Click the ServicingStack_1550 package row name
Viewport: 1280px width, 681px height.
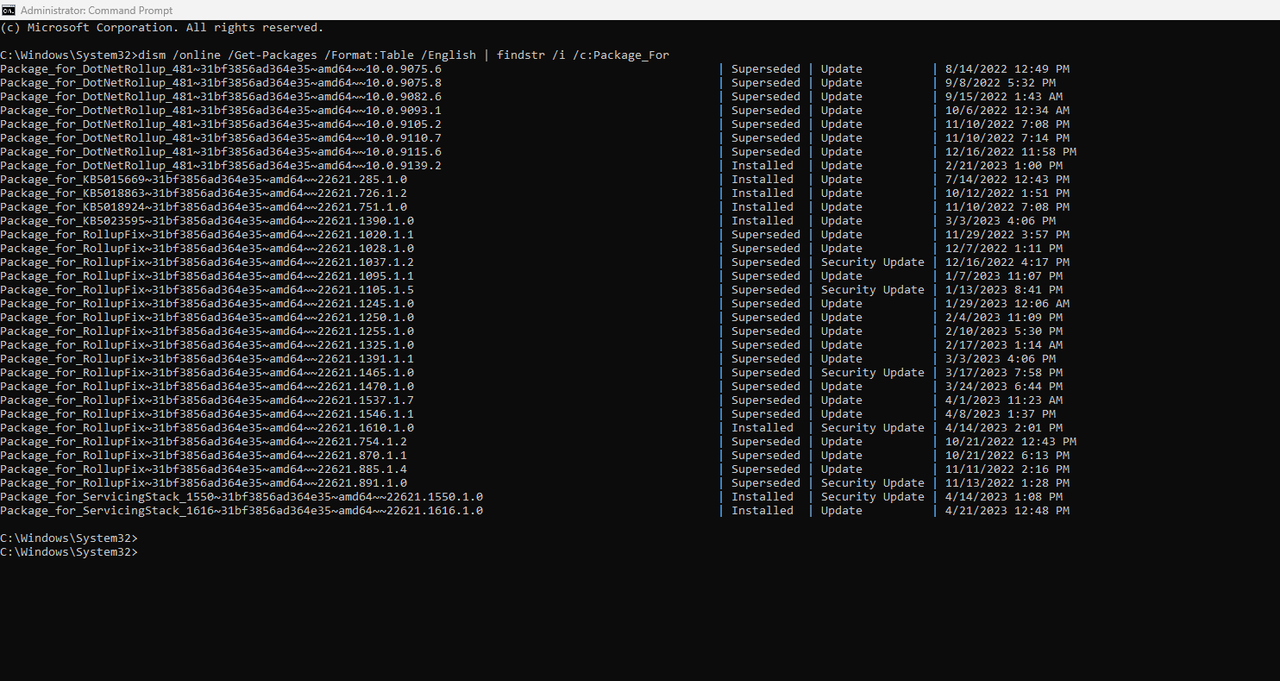242,497
